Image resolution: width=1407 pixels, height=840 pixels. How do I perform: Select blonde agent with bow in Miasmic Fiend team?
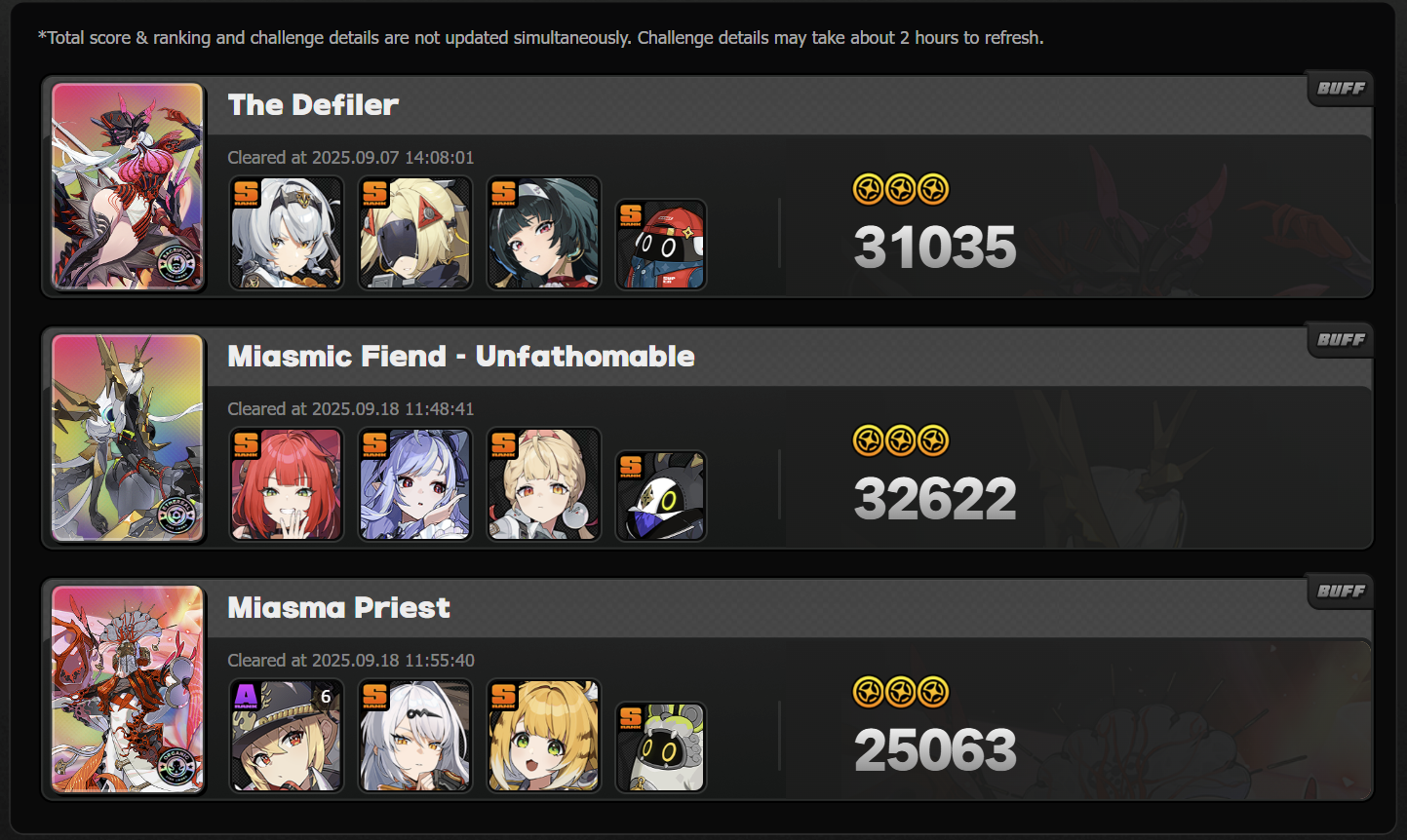click(x=544, y=484)
